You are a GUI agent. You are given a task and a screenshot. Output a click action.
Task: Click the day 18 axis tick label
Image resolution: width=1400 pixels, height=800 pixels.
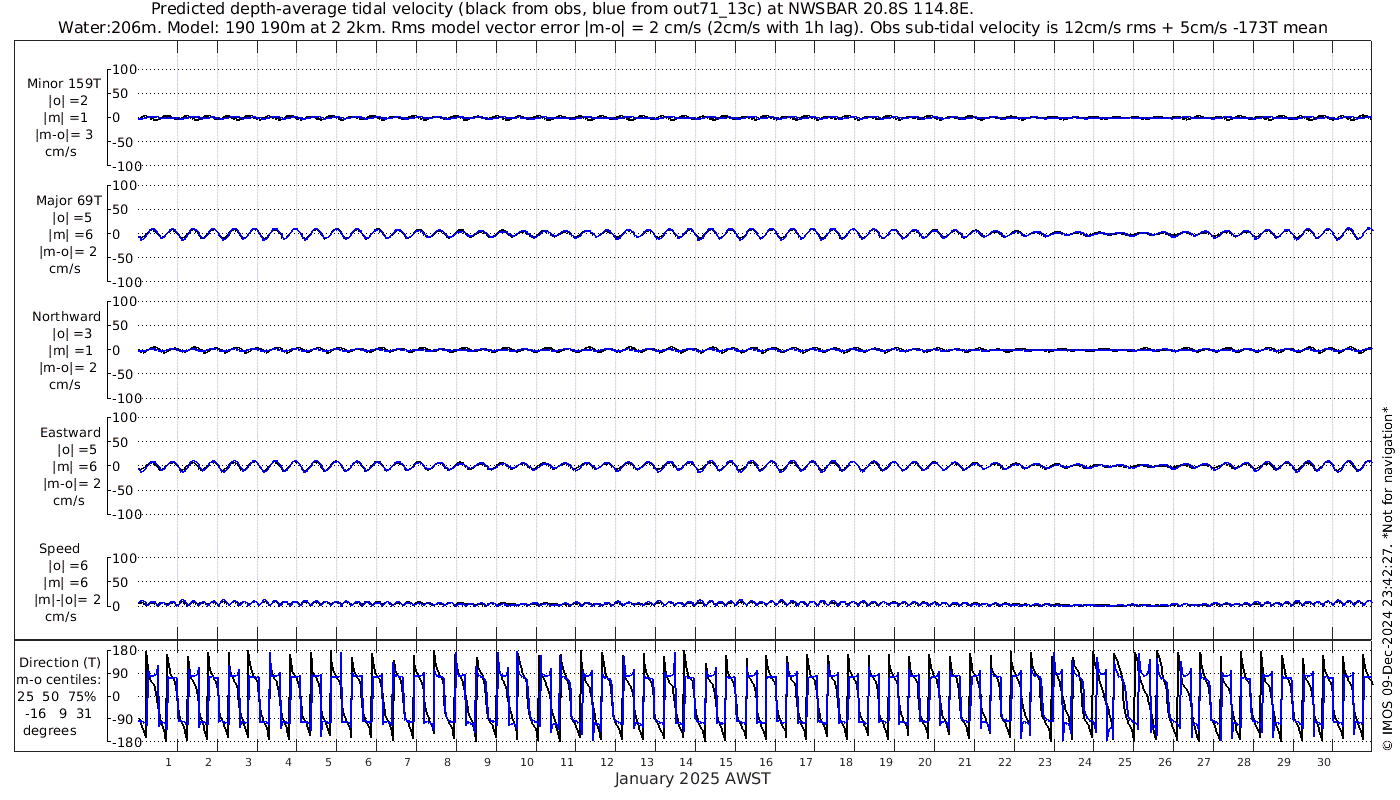846,762
